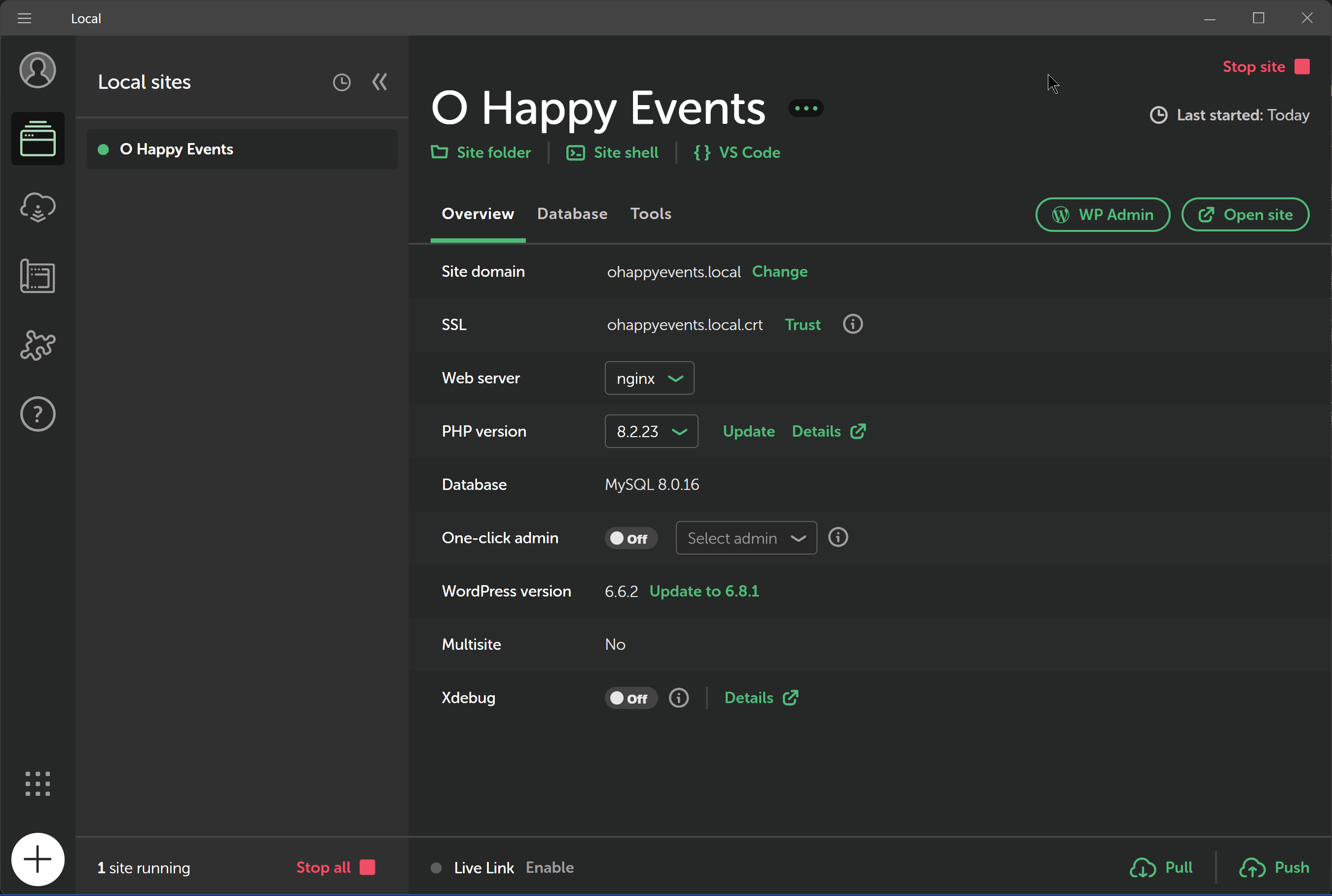The height and width of the screenshot is (896, 1332).
Task: Toggle One-click admin switch on
Action: pos(630,538)
